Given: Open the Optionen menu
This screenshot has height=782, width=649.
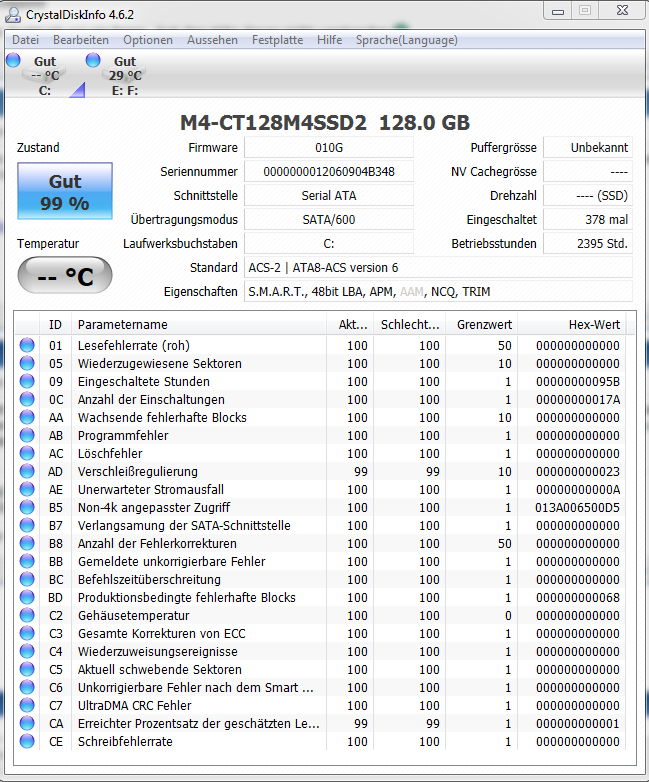Looking at the screenshot, I should click(148, 40).
